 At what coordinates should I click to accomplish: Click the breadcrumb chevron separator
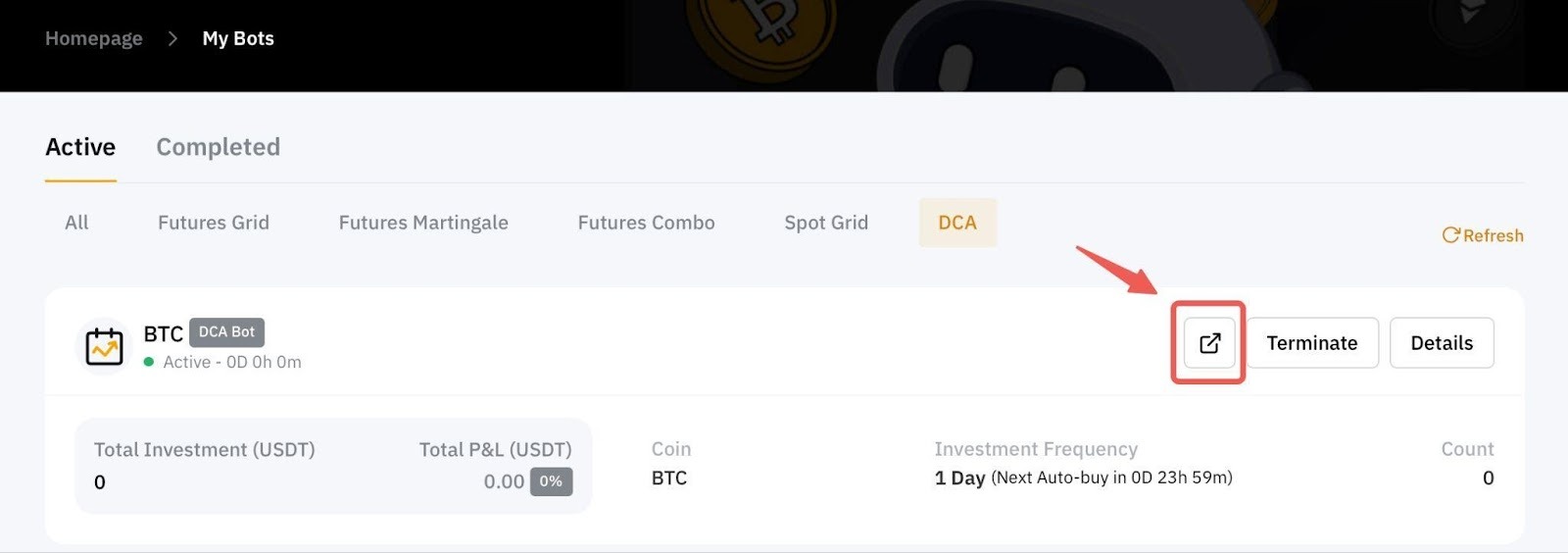point(172,38)
